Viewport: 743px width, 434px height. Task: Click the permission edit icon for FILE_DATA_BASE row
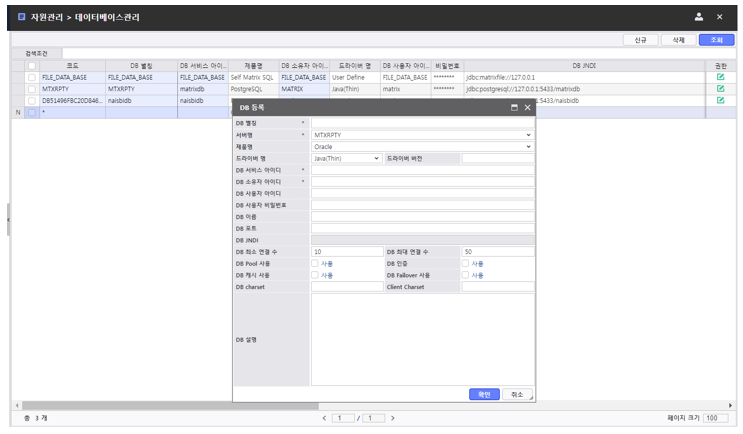(x=720, y=76)
